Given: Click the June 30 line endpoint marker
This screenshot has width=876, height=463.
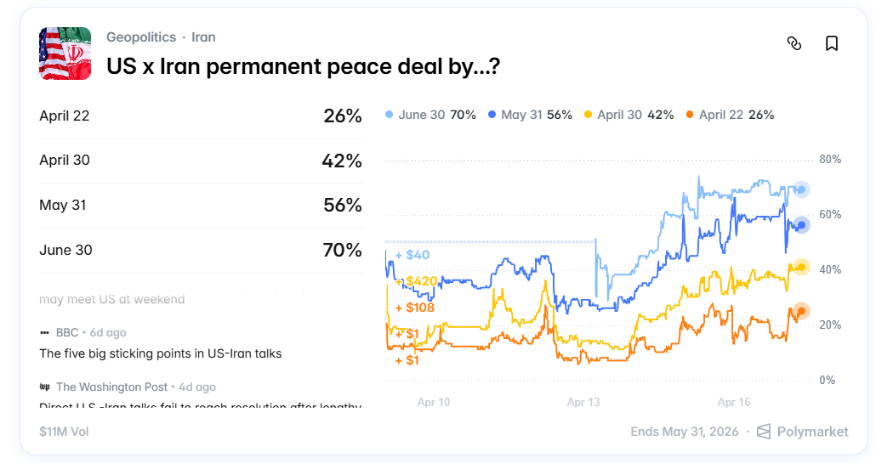Looking at the screenshot, I should point(801,190).
